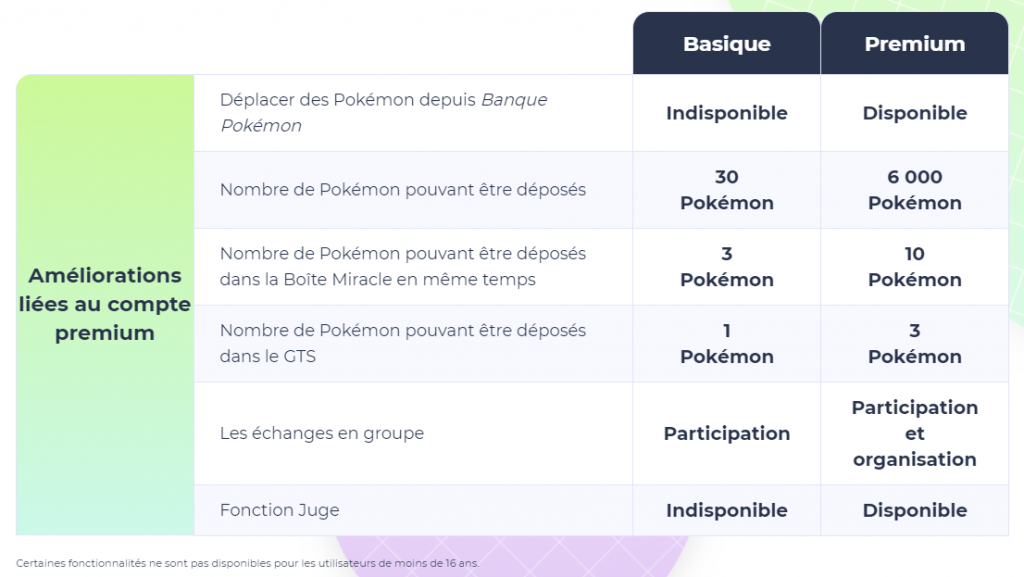Select the Basique column header
This screenshot has width=1024, height=577.
tap(726, 43)
